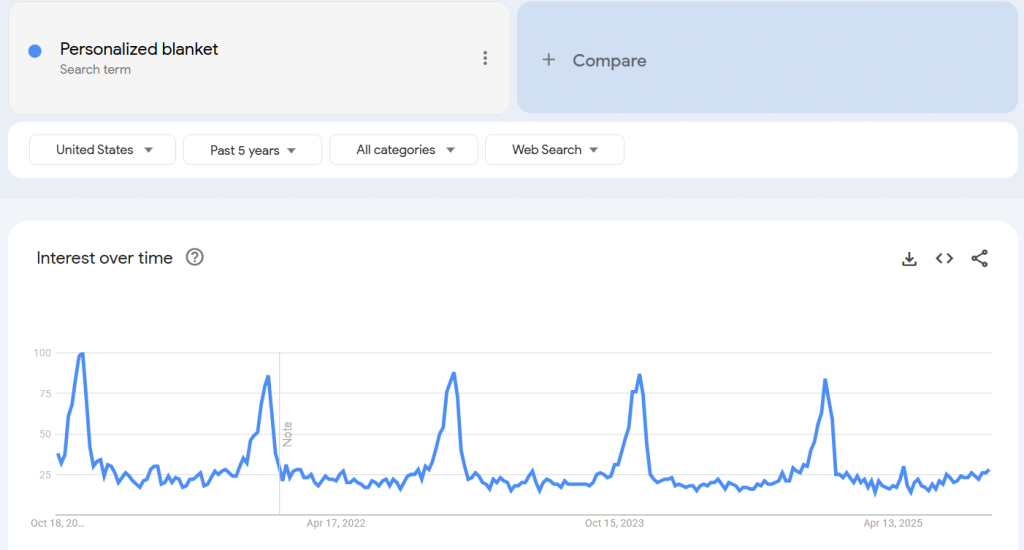Click the Apr 17, 2022 axis label
The image size is (1024, 550).
pyautogui.click(x=335, y=523)
